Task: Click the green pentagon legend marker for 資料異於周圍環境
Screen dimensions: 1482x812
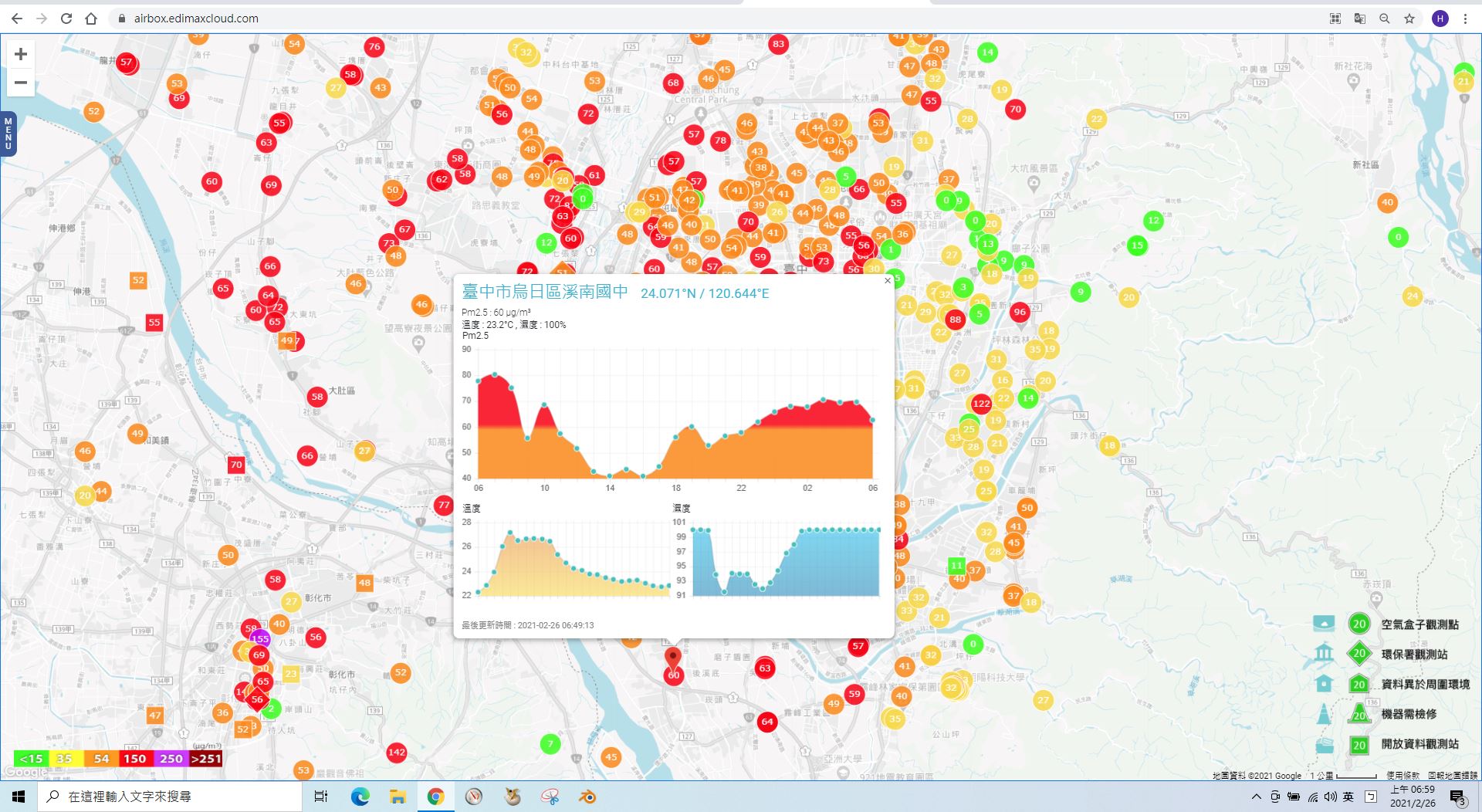Action: coord(1359,684)
